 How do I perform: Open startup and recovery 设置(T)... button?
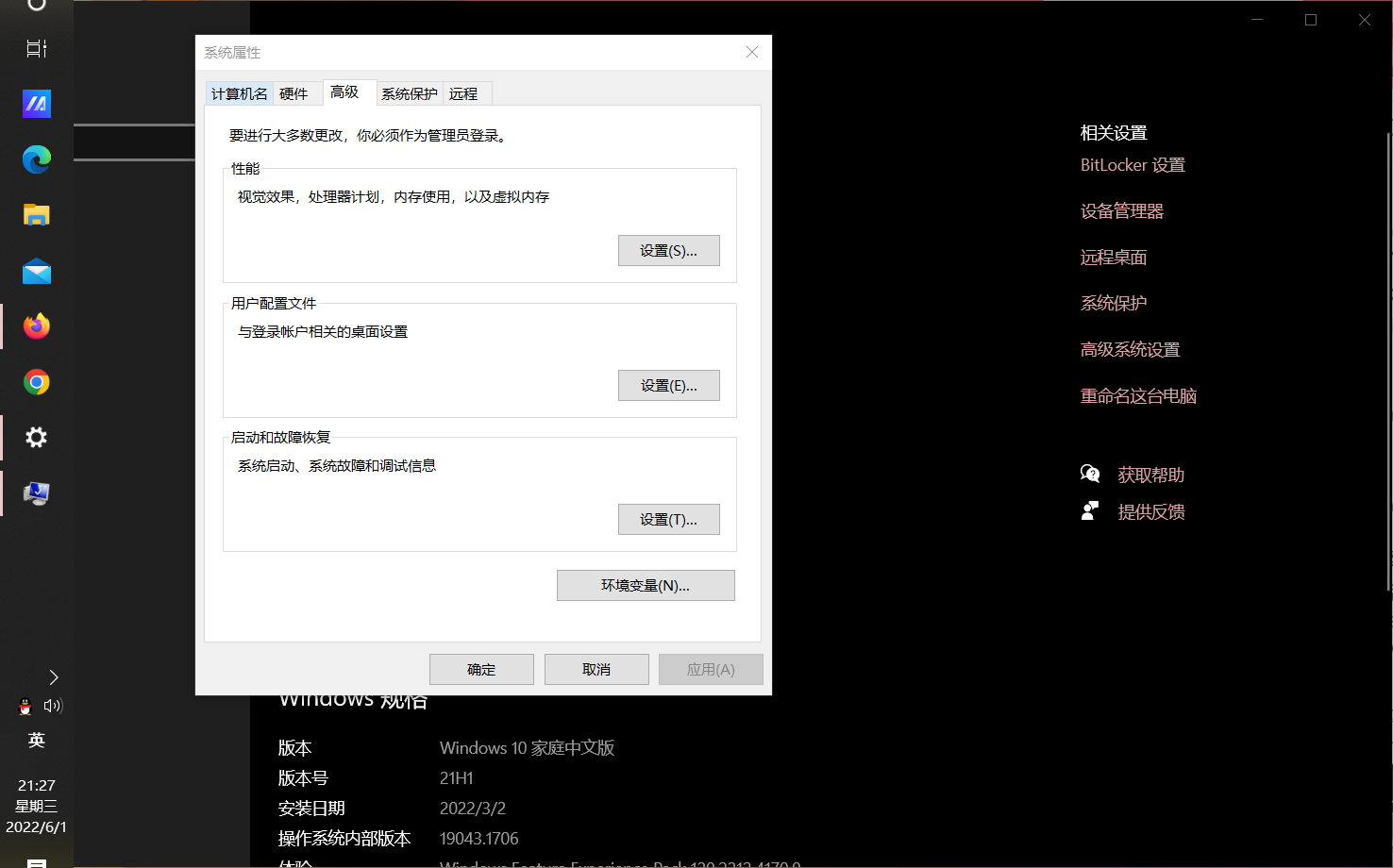pos(669,520)
